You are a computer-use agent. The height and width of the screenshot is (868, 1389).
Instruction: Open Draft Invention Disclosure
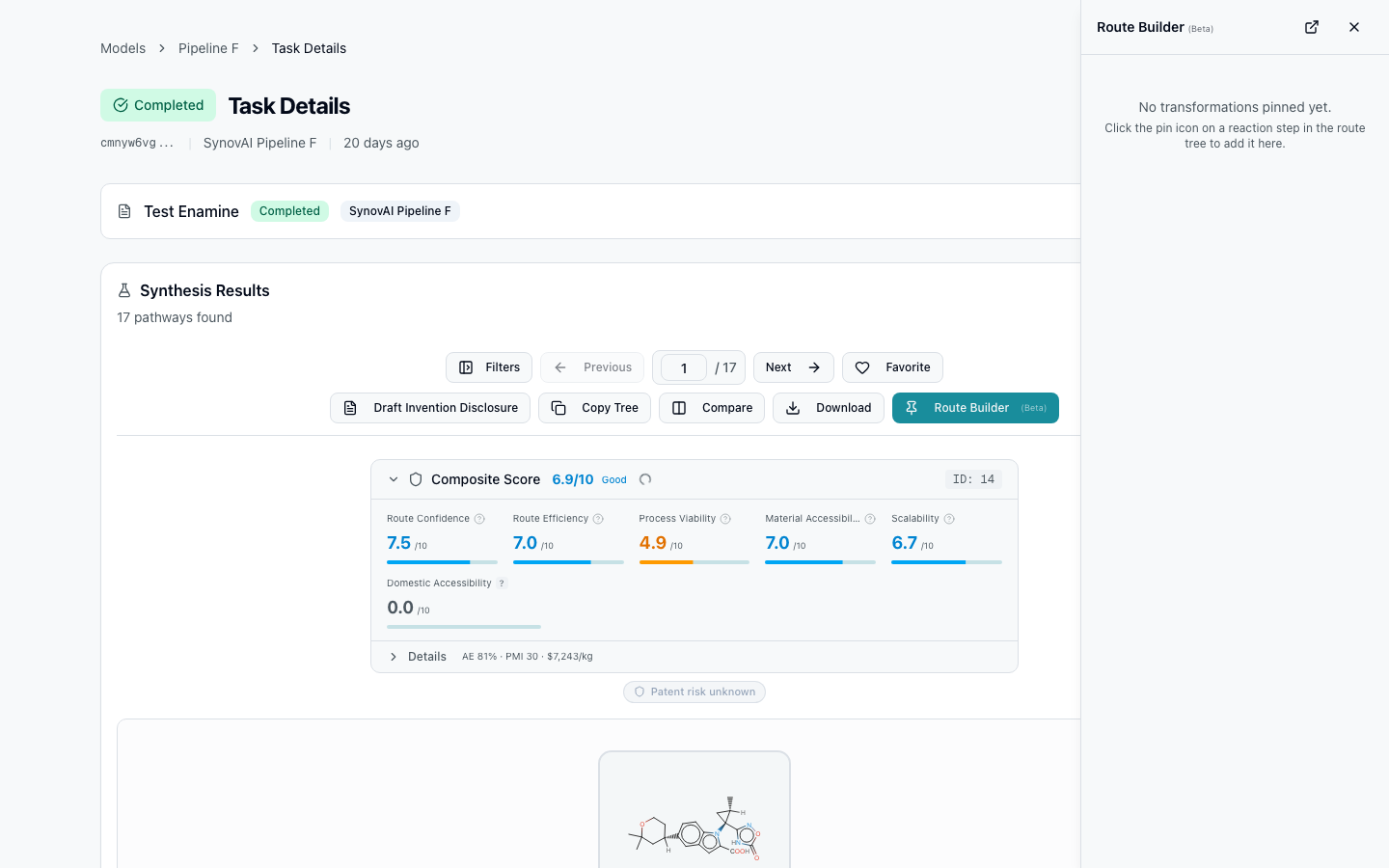430,408
